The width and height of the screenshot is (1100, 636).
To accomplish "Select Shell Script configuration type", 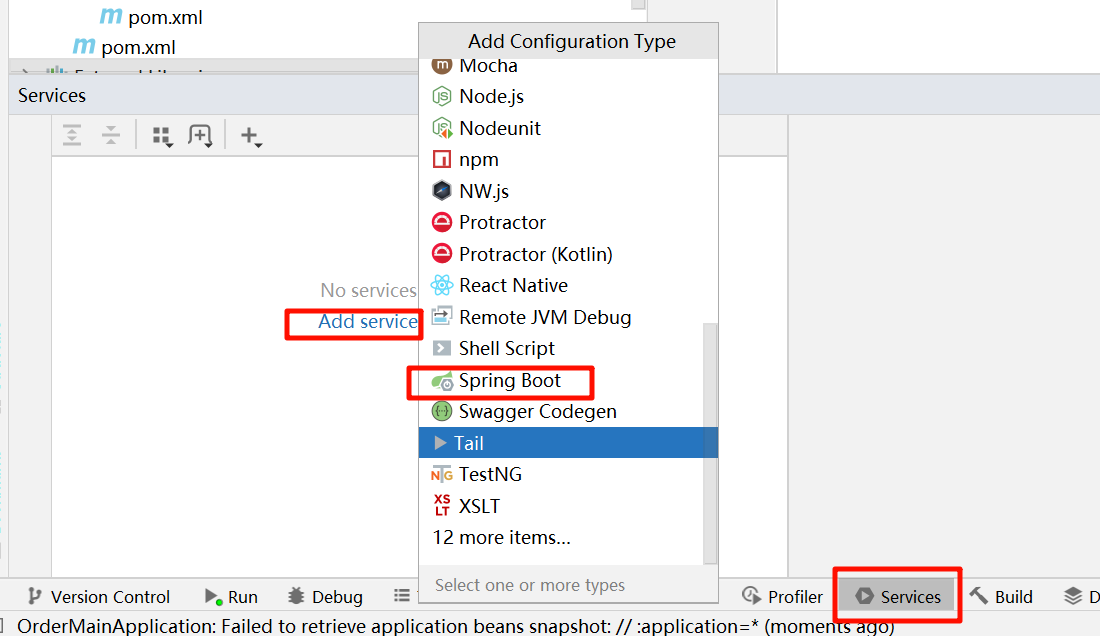I will (x=561, y=349).
